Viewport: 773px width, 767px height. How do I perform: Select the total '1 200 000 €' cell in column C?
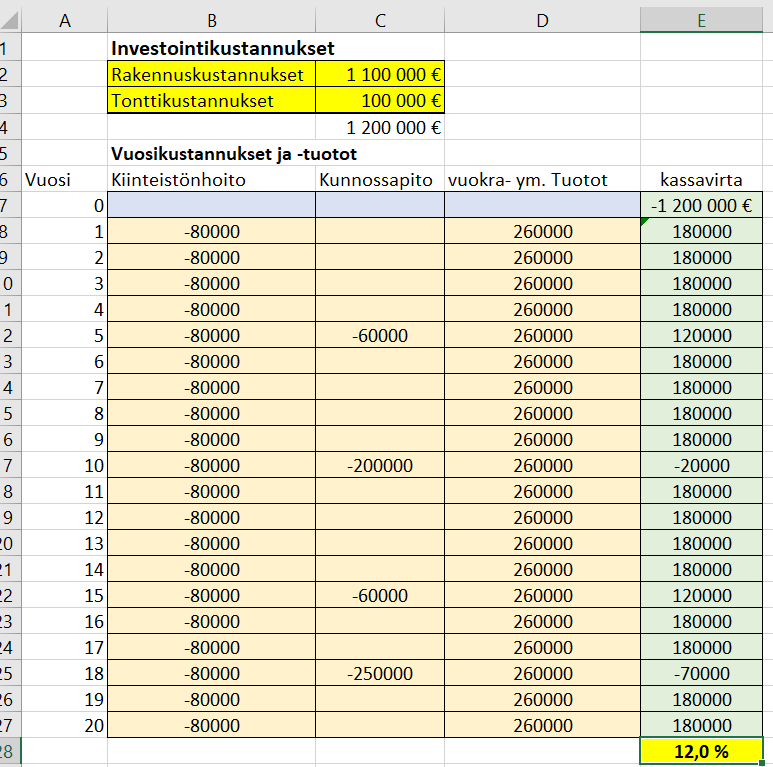[380, 127]
